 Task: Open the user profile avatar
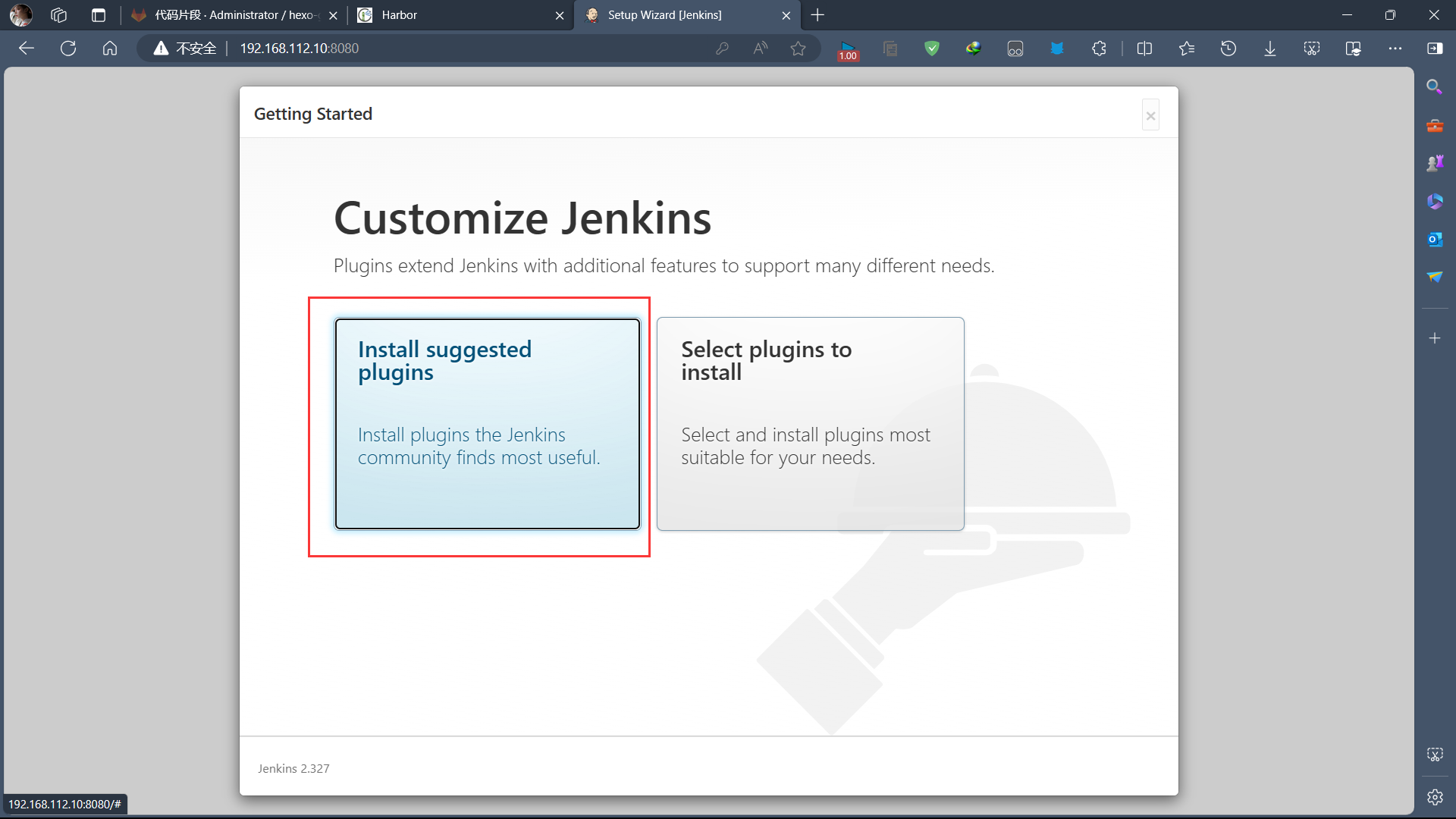click(20, 15)
